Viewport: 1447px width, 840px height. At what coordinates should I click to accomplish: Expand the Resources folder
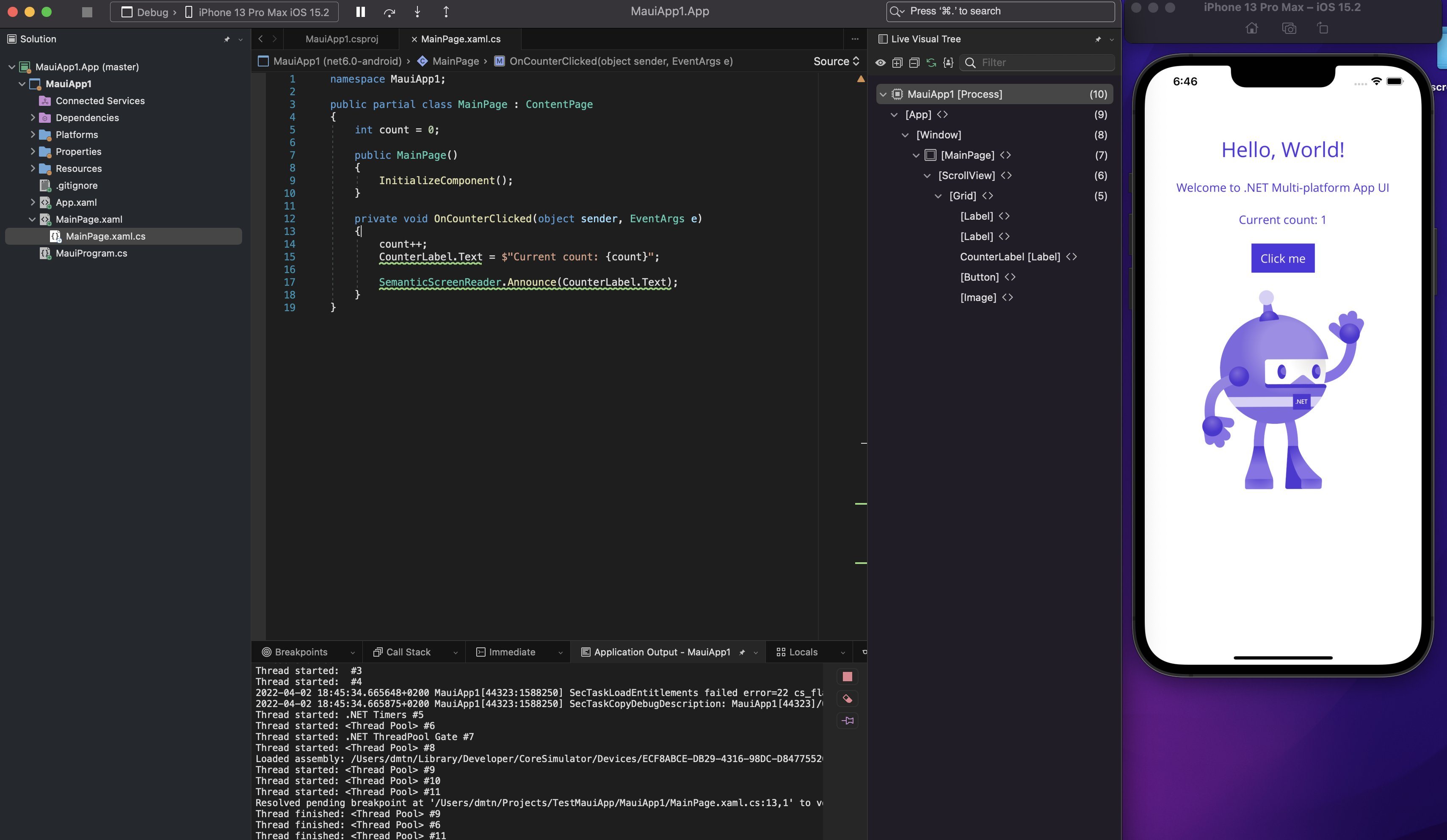click(33, 168)
